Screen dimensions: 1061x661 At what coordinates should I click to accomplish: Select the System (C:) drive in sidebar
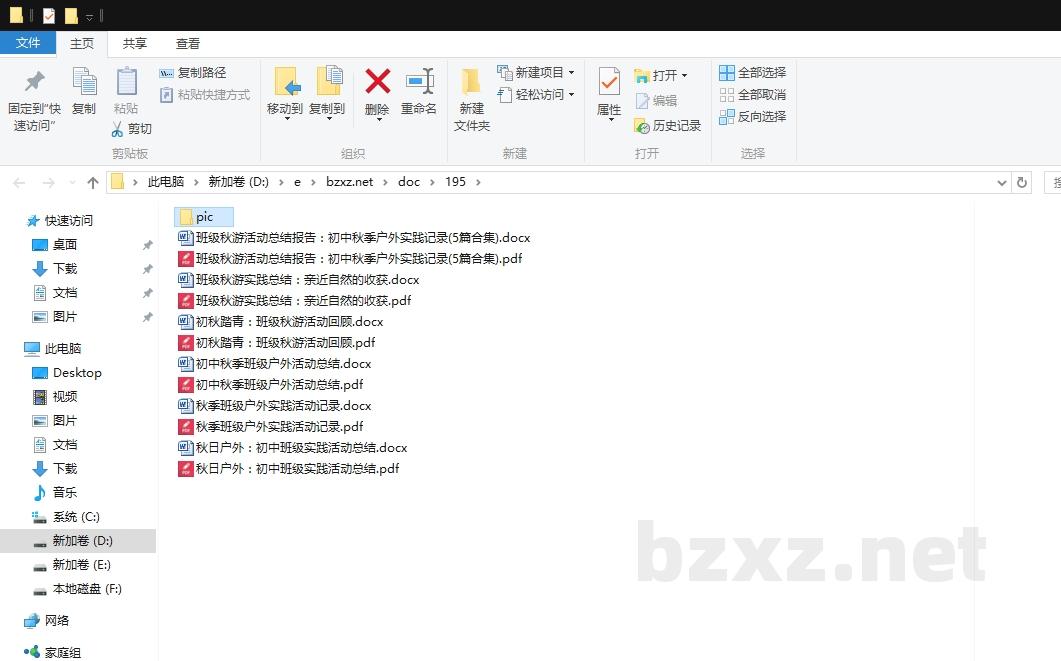click(x=76, y=517)
